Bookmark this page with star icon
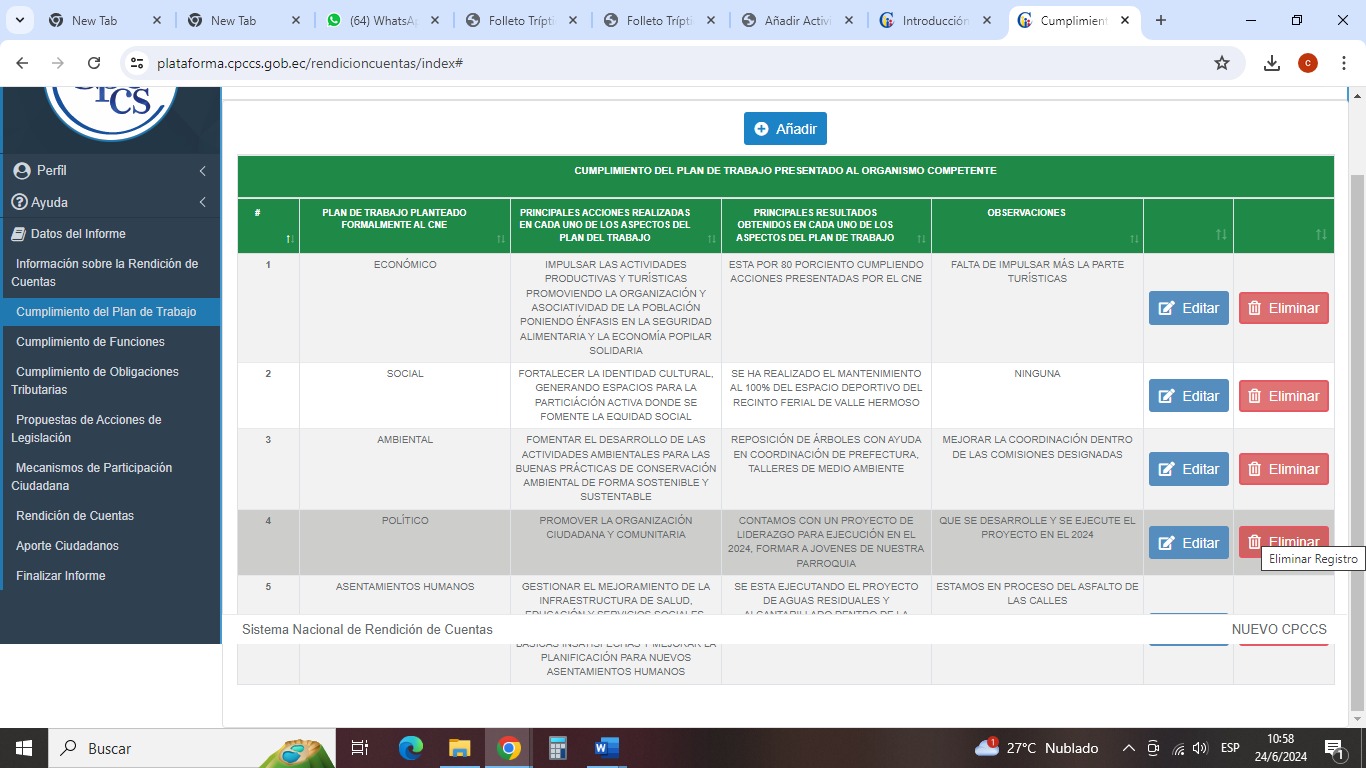This screenshot has width=1366, height=768. tap(1221, 63)
